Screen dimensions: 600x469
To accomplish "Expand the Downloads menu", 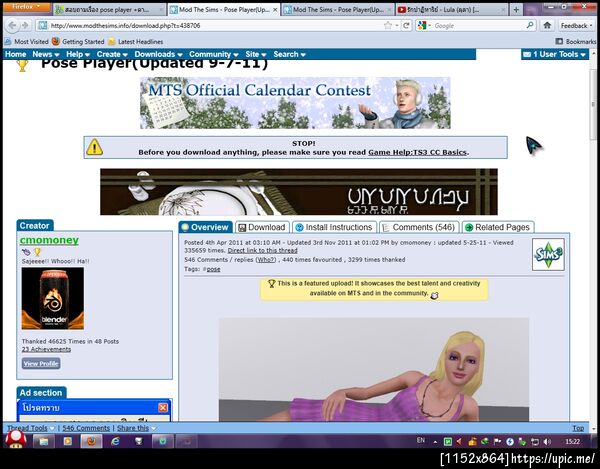I will [158, 54].
